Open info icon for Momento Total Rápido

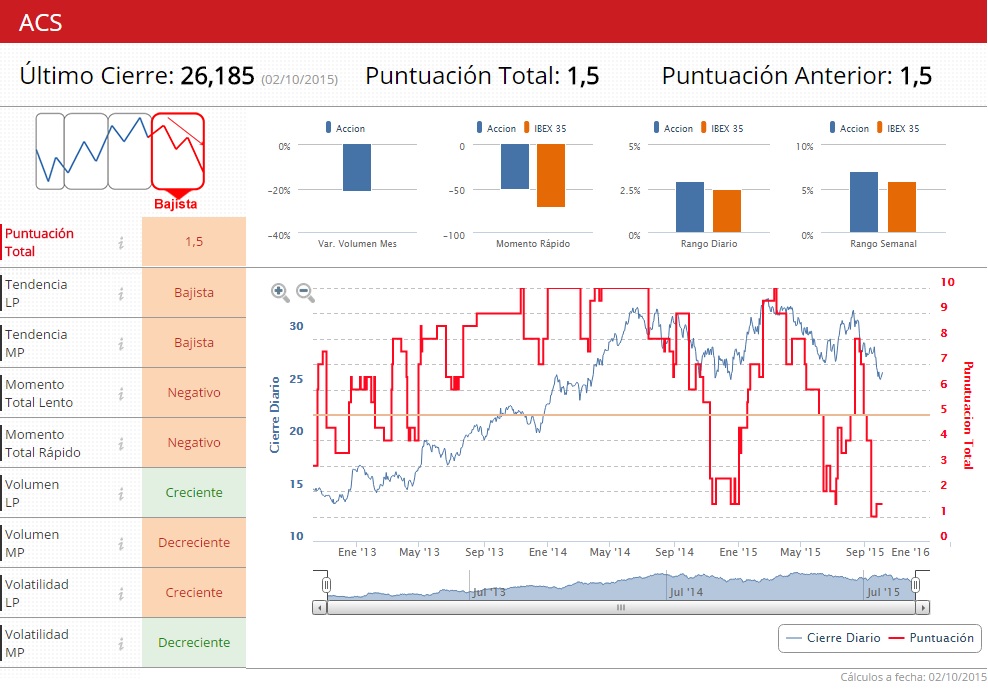coord(121,443)
